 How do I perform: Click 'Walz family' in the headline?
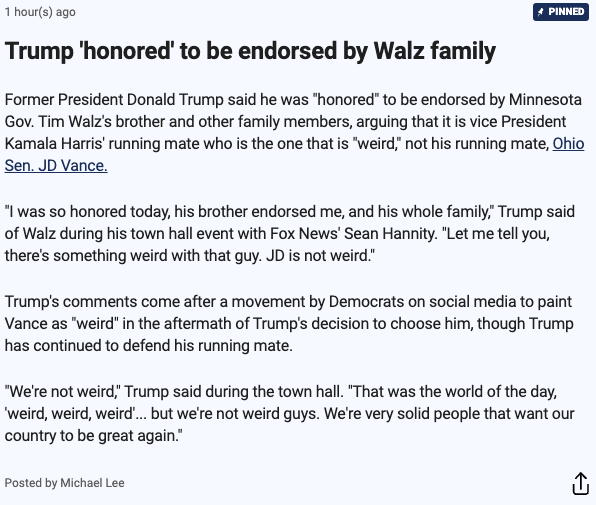coord(435,51)
